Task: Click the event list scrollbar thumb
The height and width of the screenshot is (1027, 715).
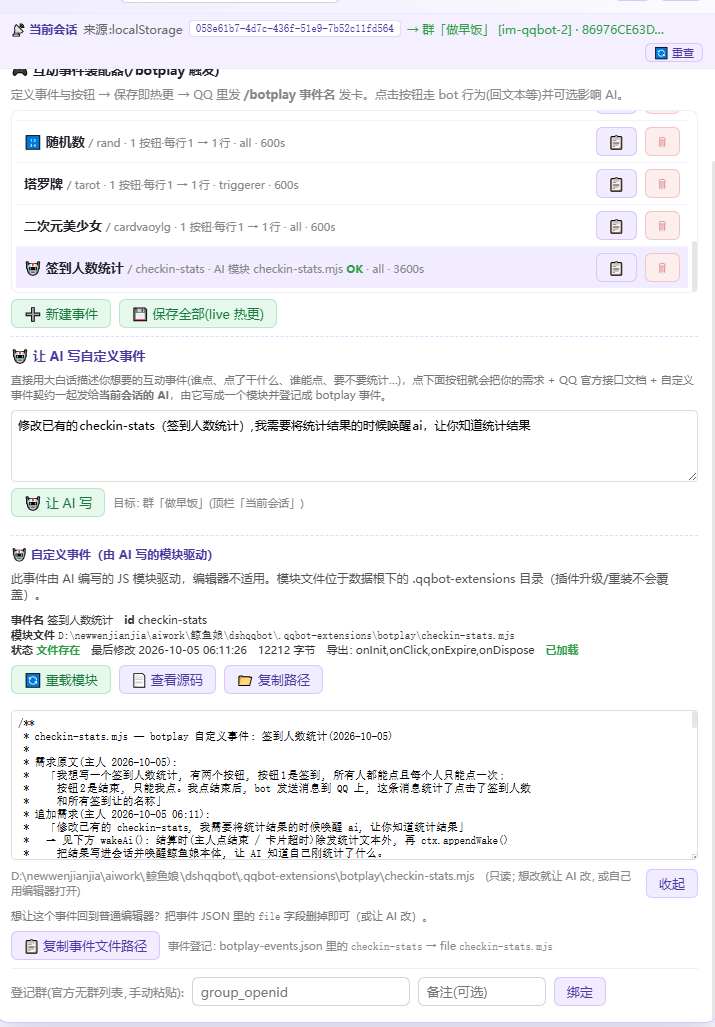Action: [694, 265]
